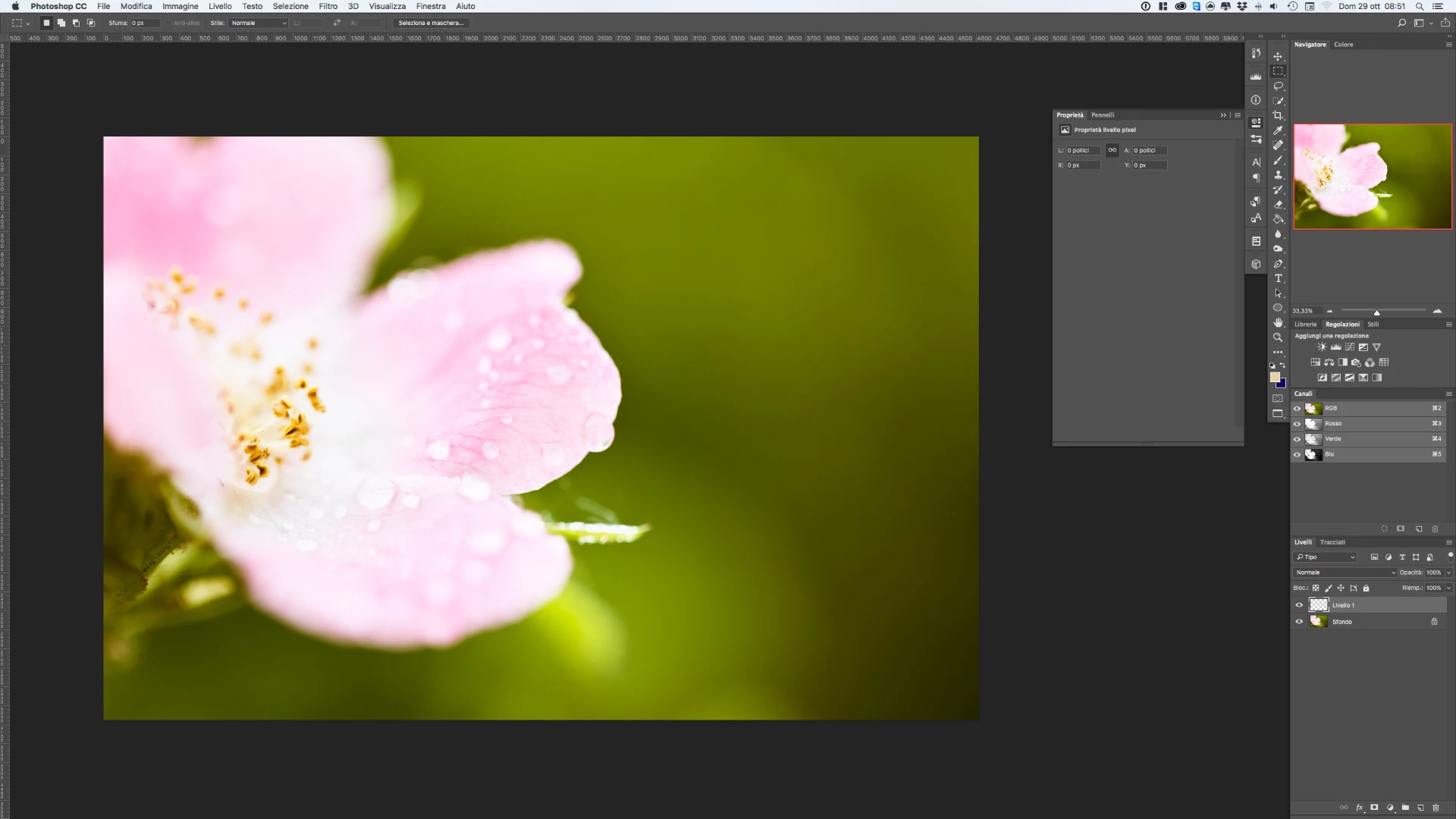
Task: Select the Hand tool
Action: point(1278,322)
